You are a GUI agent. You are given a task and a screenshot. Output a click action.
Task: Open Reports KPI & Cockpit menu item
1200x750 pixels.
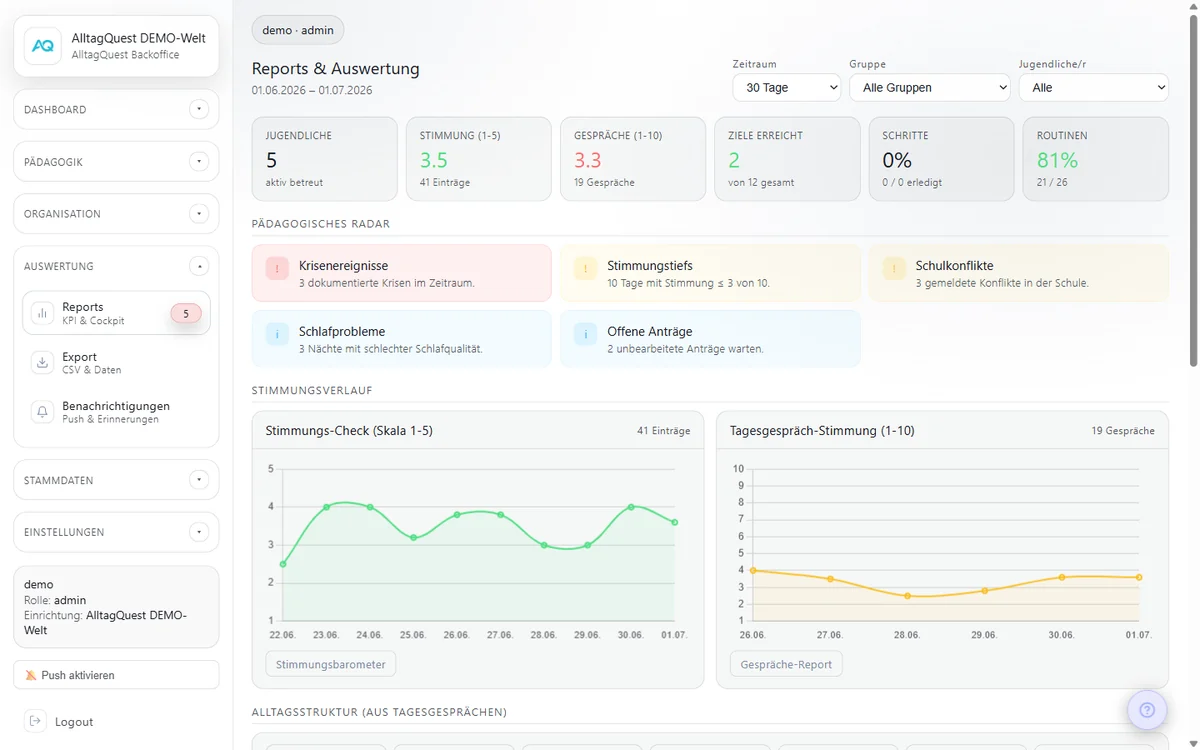click(116, 313)
